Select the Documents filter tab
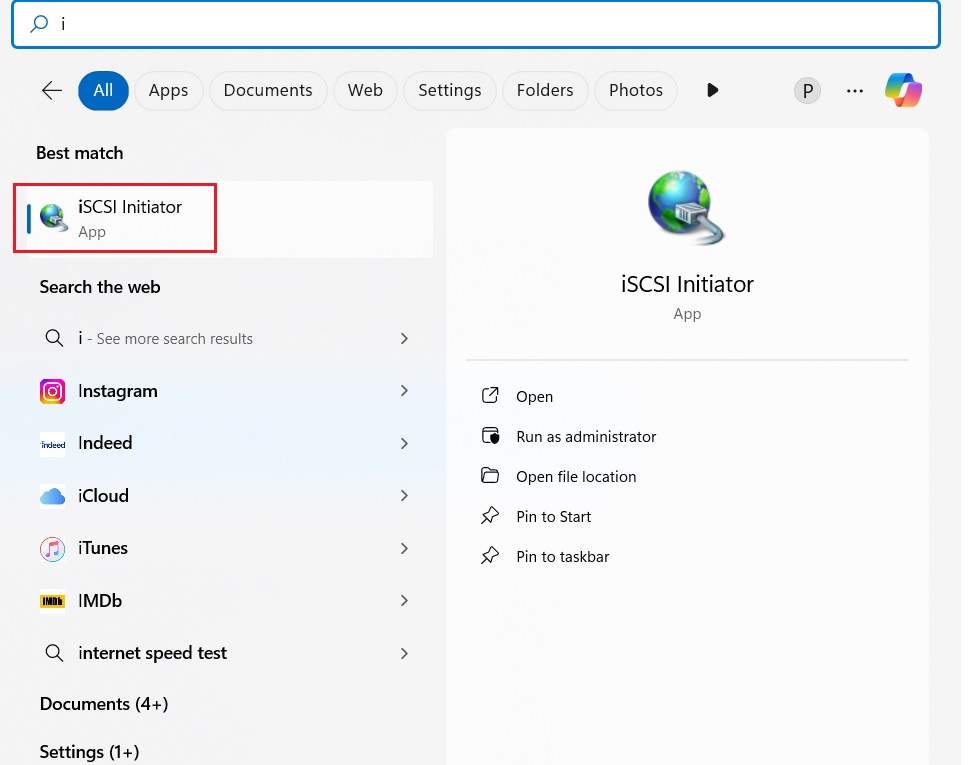Image resolution: width=971 pixels, height=765 pixels. pos(268,90)
